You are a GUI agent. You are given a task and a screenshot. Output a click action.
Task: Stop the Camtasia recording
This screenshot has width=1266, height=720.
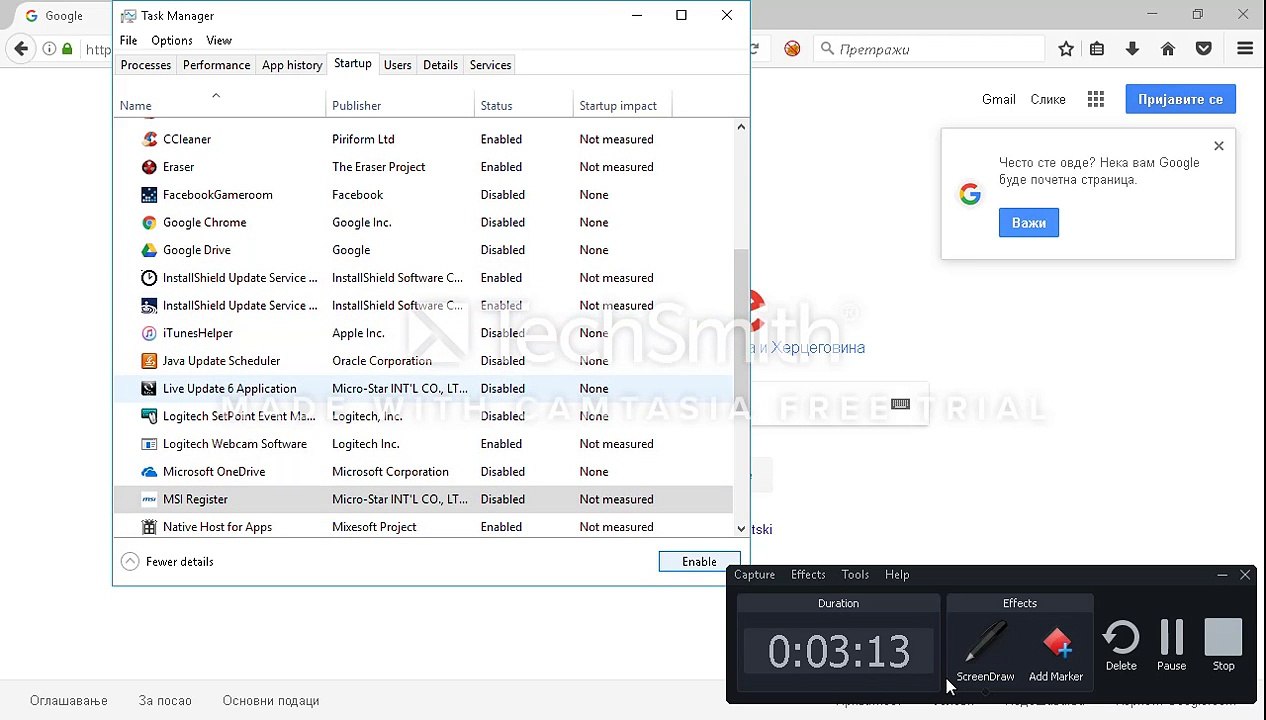click(1223, 645)
